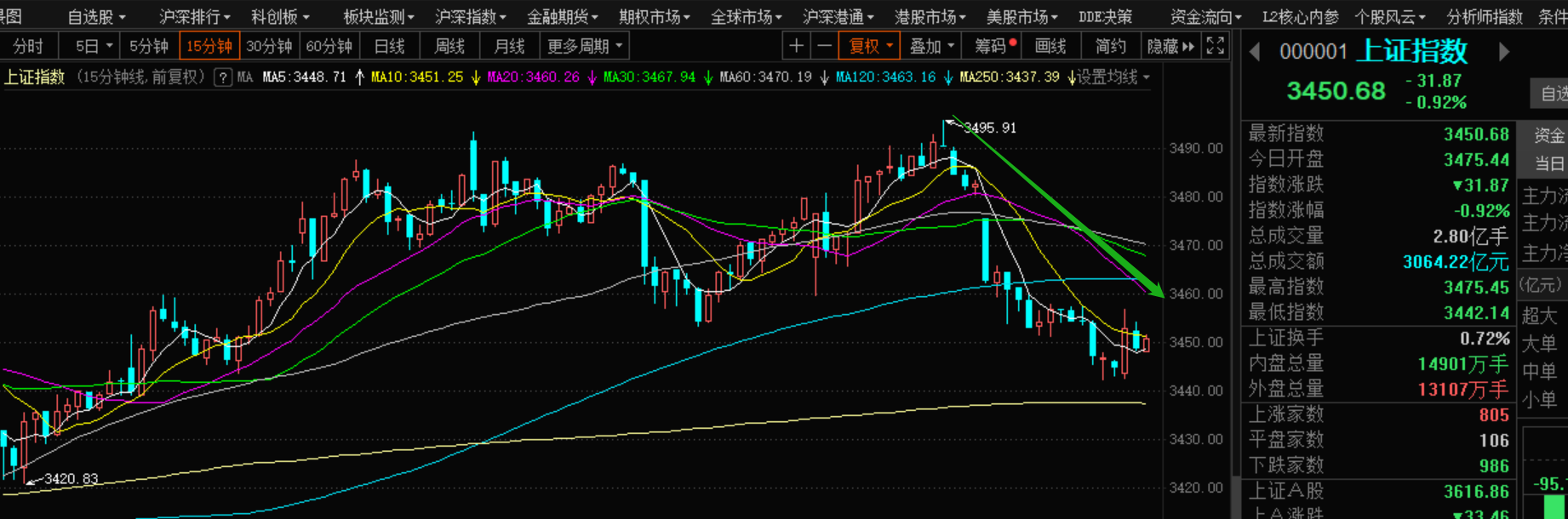Image resolution: width=1568 pixels, height=519 pixels.
Task: Click the MA10:3451.25 indicator value
Action: 417,77
